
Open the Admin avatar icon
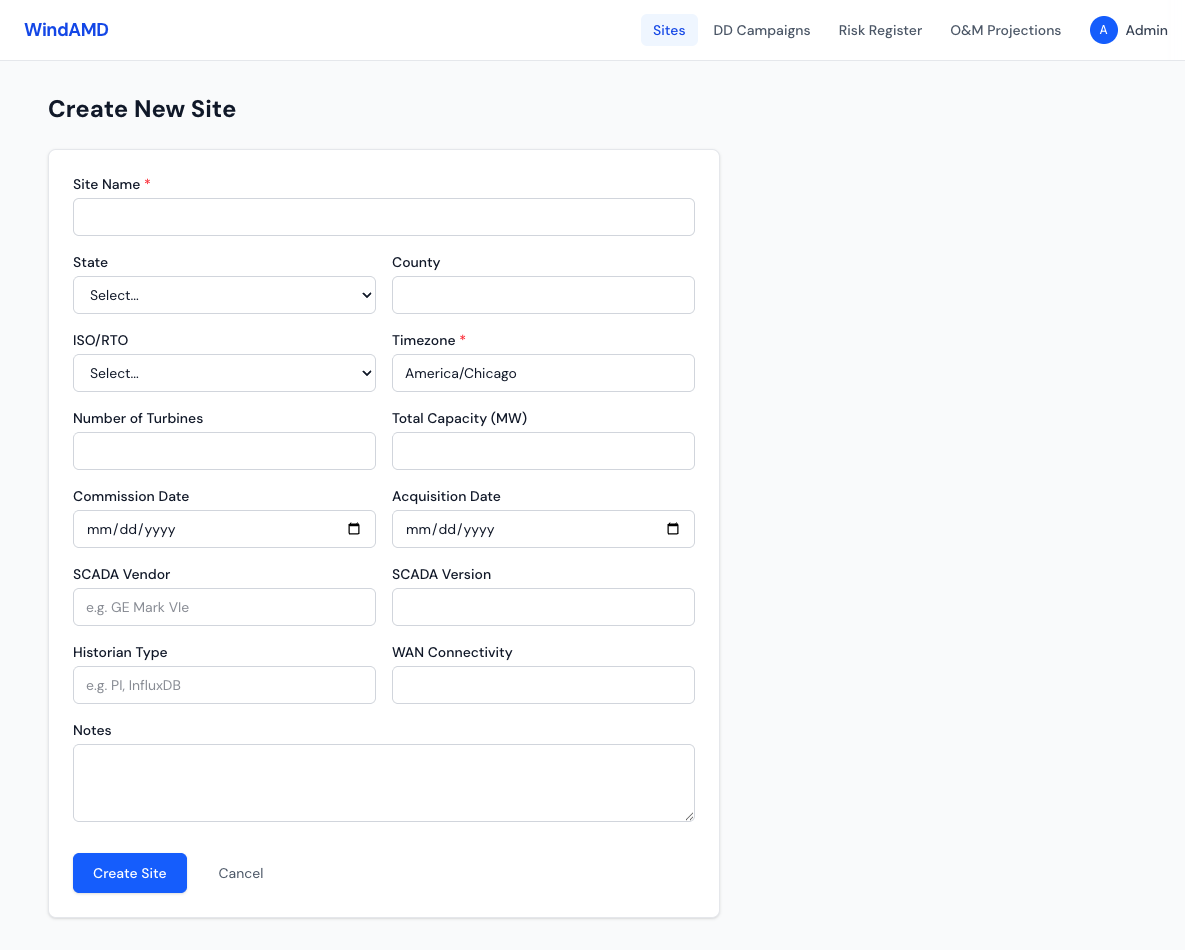pos(1103,30)
